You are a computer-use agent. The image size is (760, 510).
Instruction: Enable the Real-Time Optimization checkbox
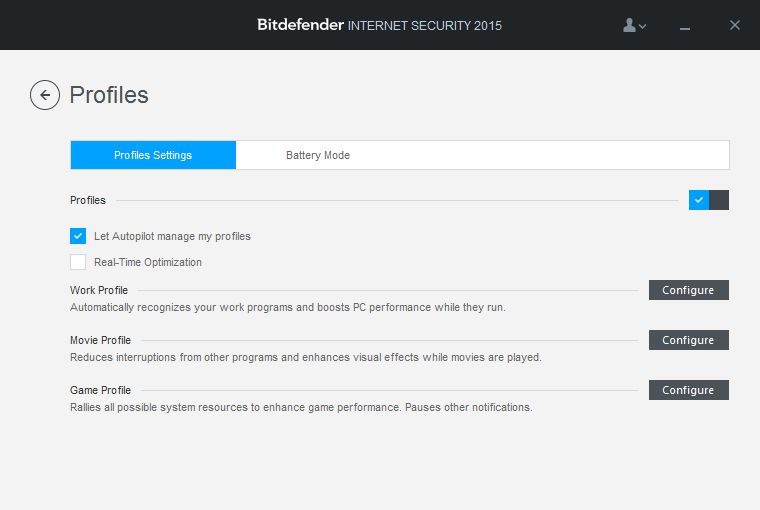[78, 262]
